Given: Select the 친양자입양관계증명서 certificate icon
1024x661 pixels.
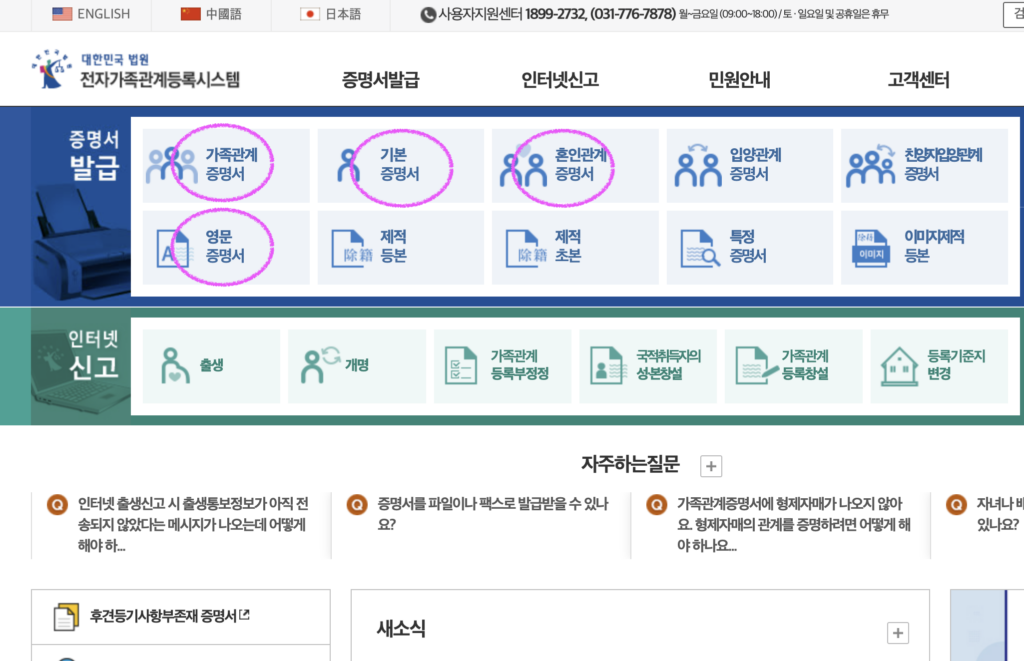Looking at the screenshot, I should click(925, 165).
